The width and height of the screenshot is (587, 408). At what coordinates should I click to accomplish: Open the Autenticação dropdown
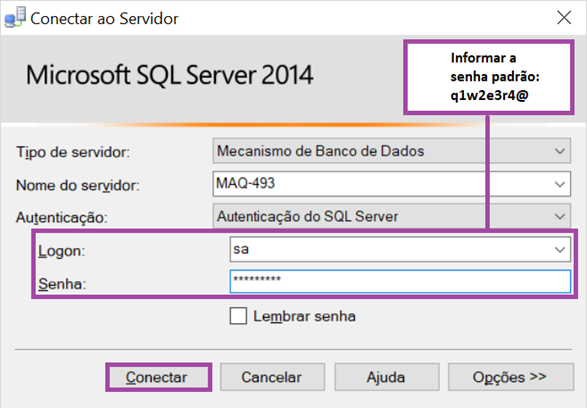point(392,216)
